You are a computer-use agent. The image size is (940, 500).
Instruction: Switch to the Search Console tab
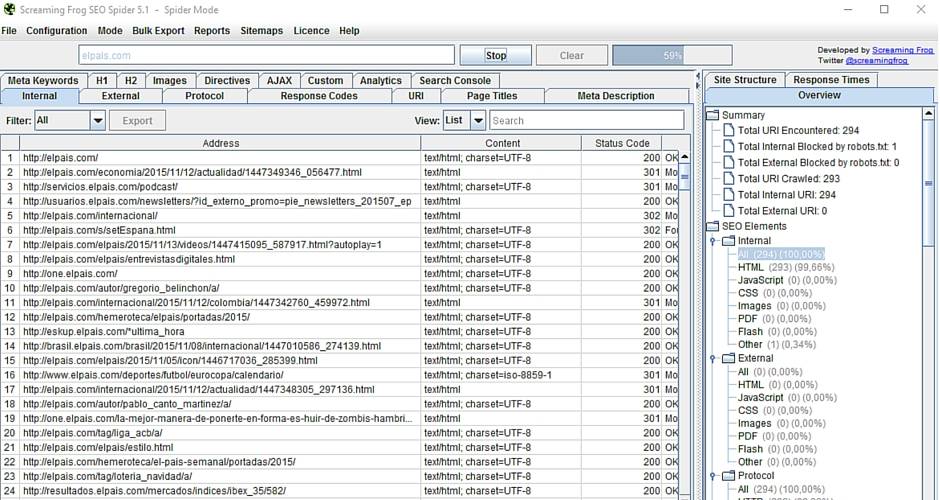[x=455, y=80]
